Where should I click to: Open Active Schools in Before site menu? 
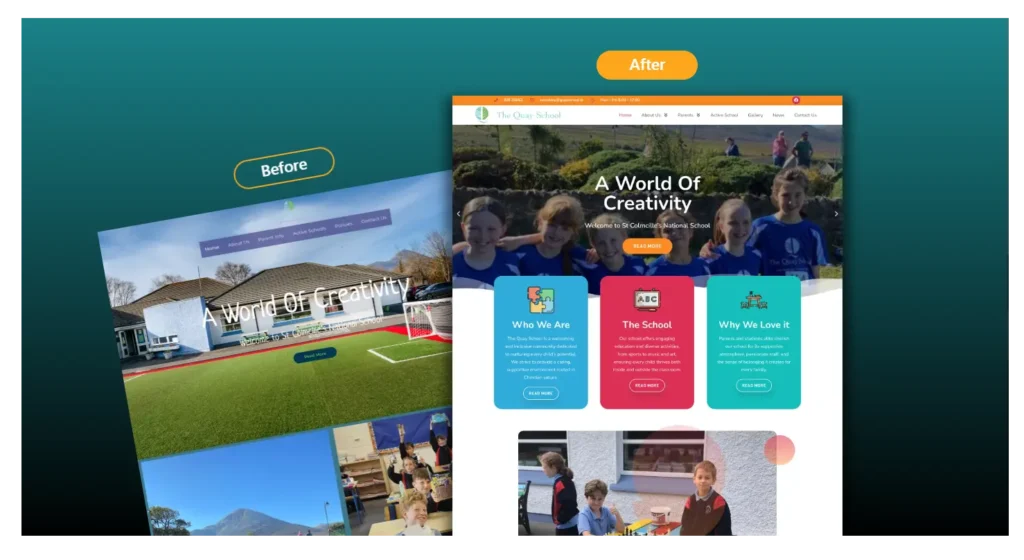click(309, 230)
